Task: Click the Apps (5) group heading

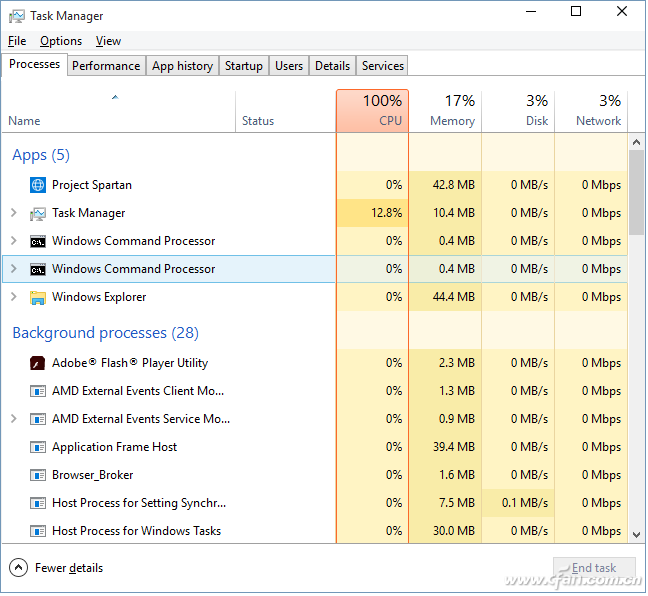Action: coord(41,156)
